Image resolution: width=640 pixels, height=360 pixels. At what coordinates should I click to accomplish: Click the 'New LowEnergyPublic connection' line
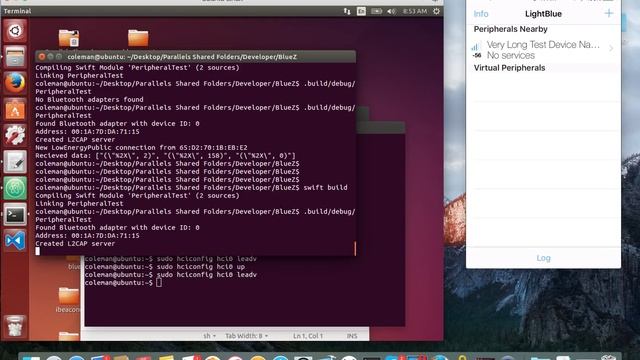[141, 148]
